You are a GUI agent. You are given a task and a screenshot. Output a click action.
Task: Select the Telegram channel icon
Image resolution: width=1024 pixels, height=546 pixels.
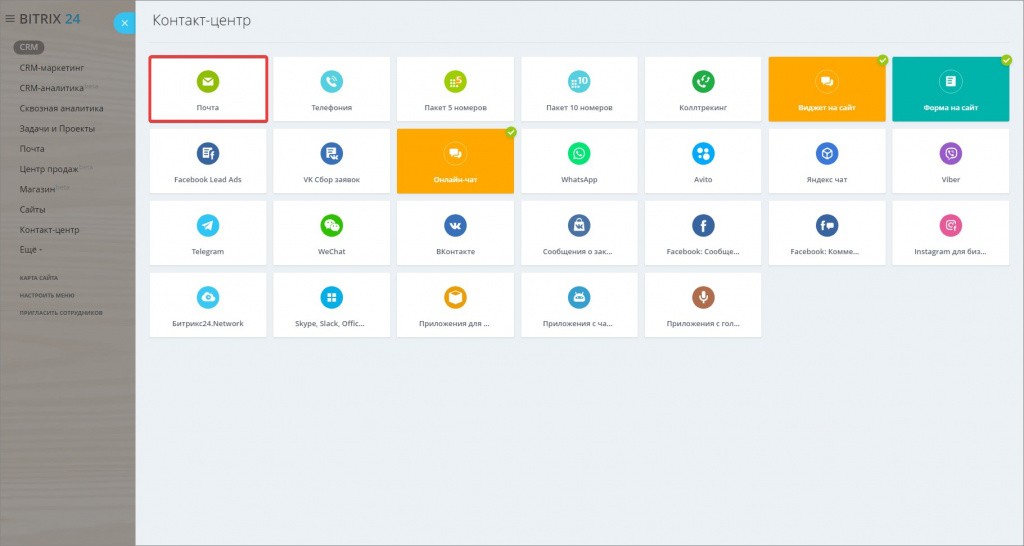[x=208, y=225]
